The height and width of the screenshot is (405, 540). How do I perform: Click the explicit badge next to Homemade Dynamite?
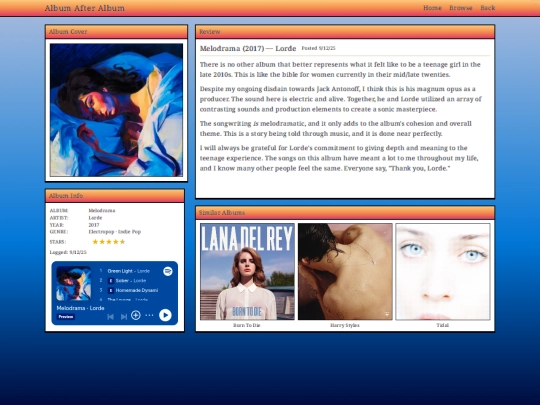pyautogui.click(x=111, y=291)
